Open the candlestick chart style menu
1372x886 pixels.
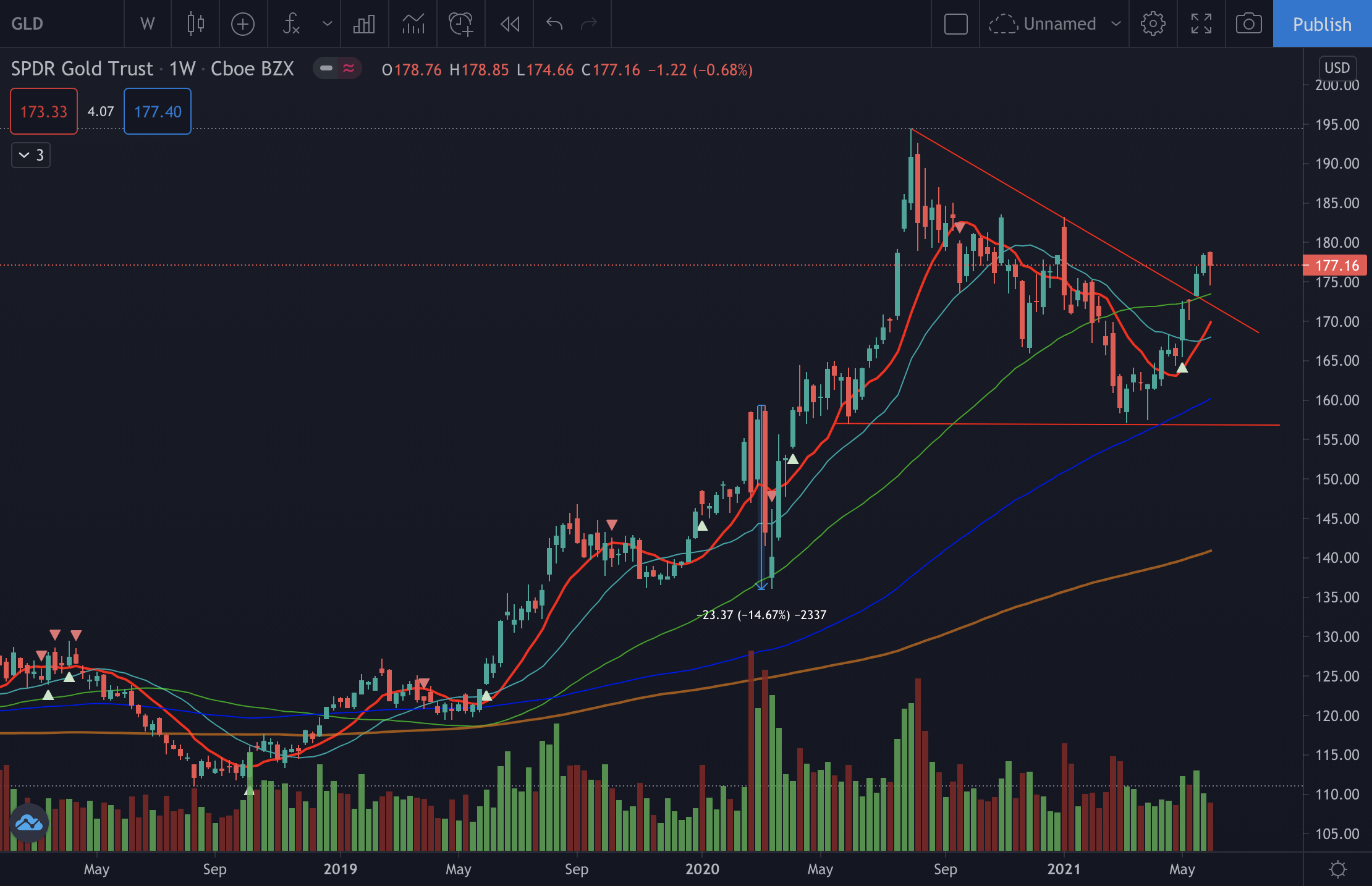pos(195,24)
